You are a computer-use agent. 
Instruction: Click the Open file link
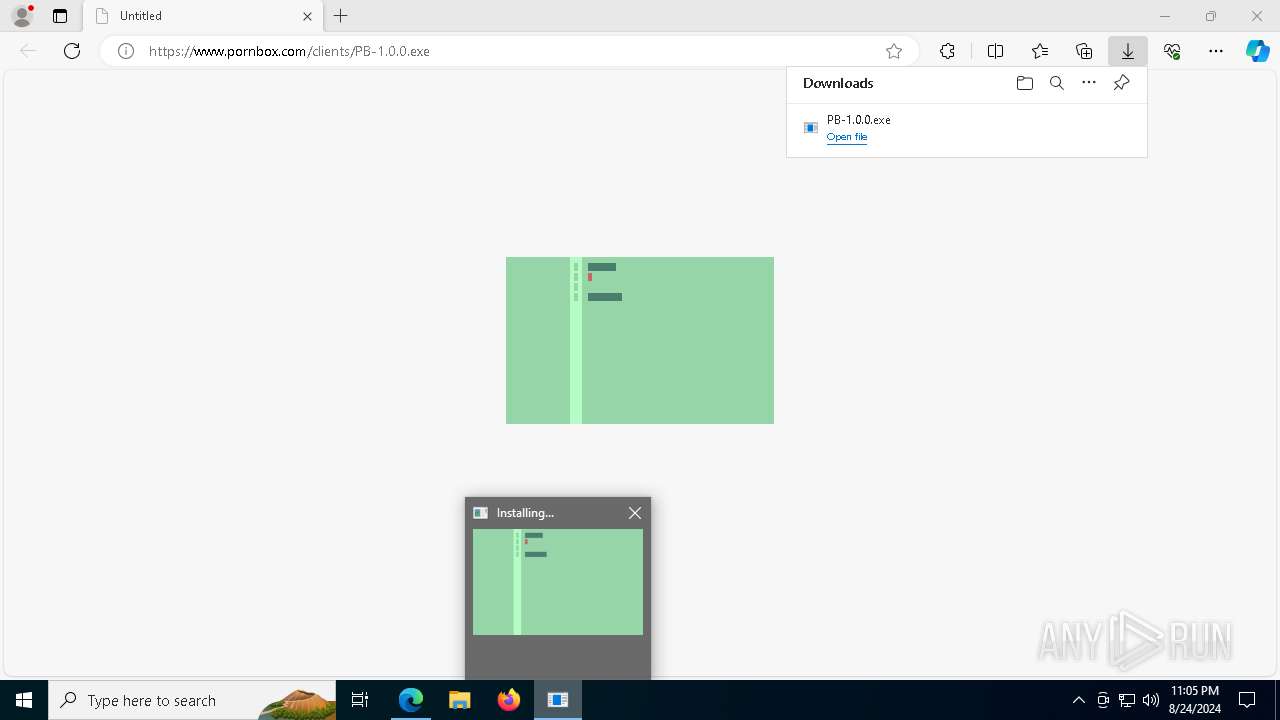click(x=847, y=137)
